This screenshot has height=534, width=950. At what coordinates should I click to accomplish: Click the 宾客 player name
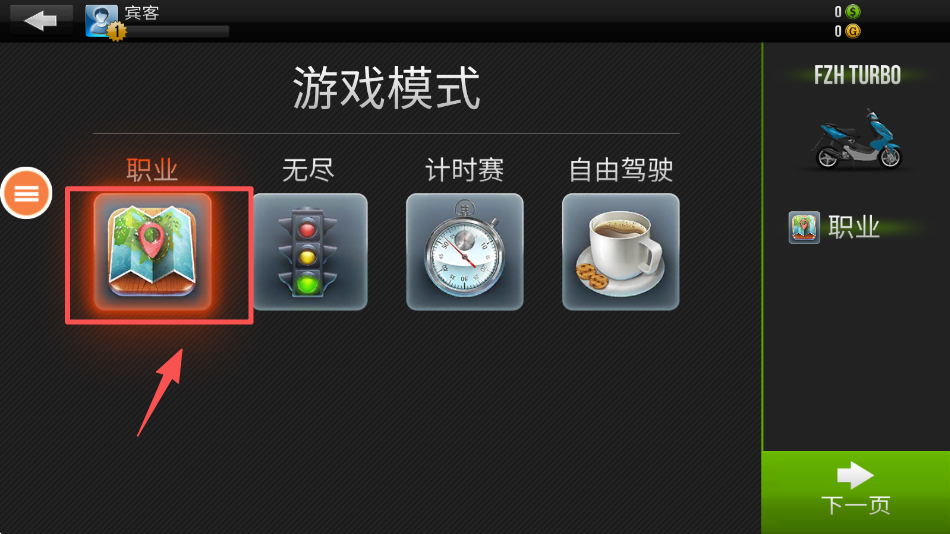(142, 13)
